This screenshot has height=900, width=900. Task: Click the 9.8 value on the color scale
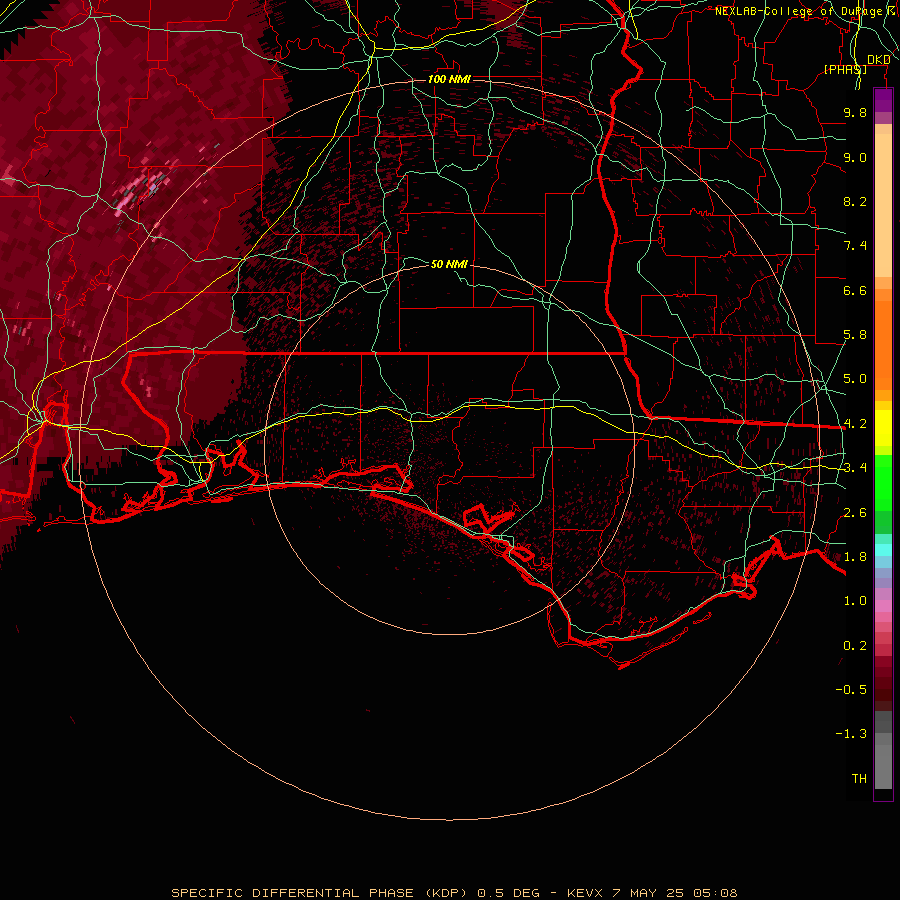855,112
